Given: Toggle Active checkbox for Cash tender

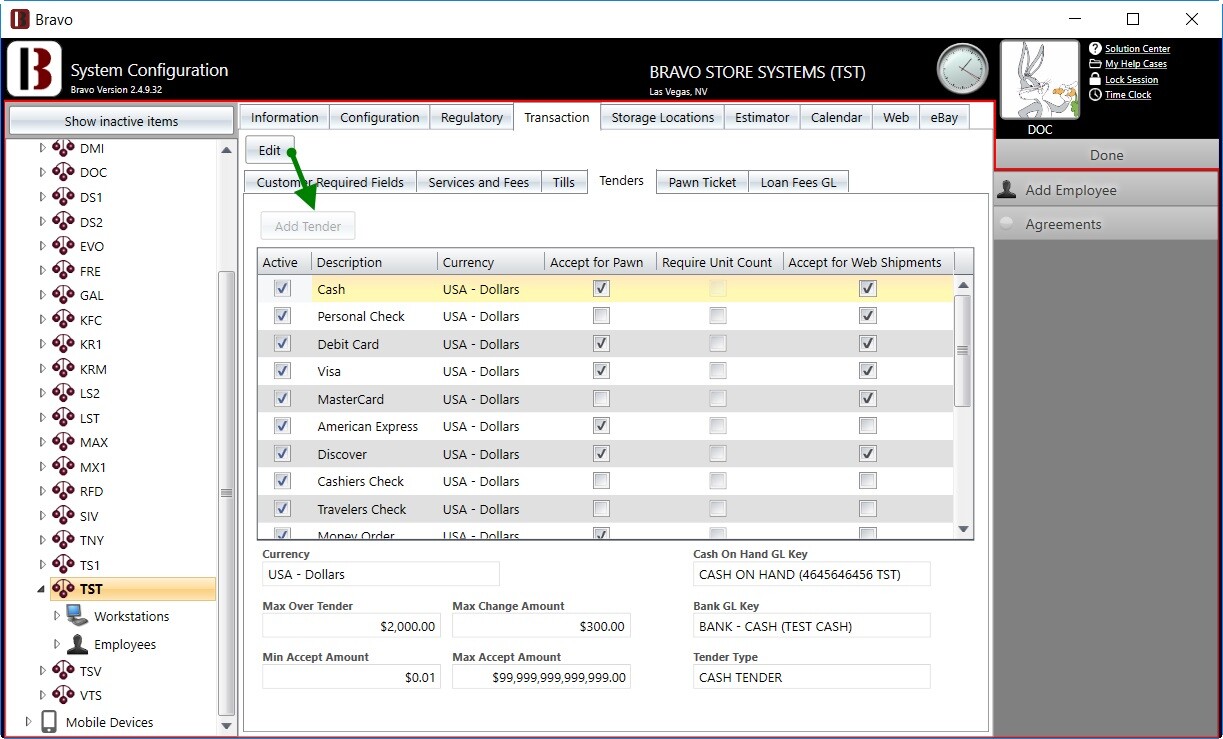Looking at the screenshot, I should tap(282, 288).
